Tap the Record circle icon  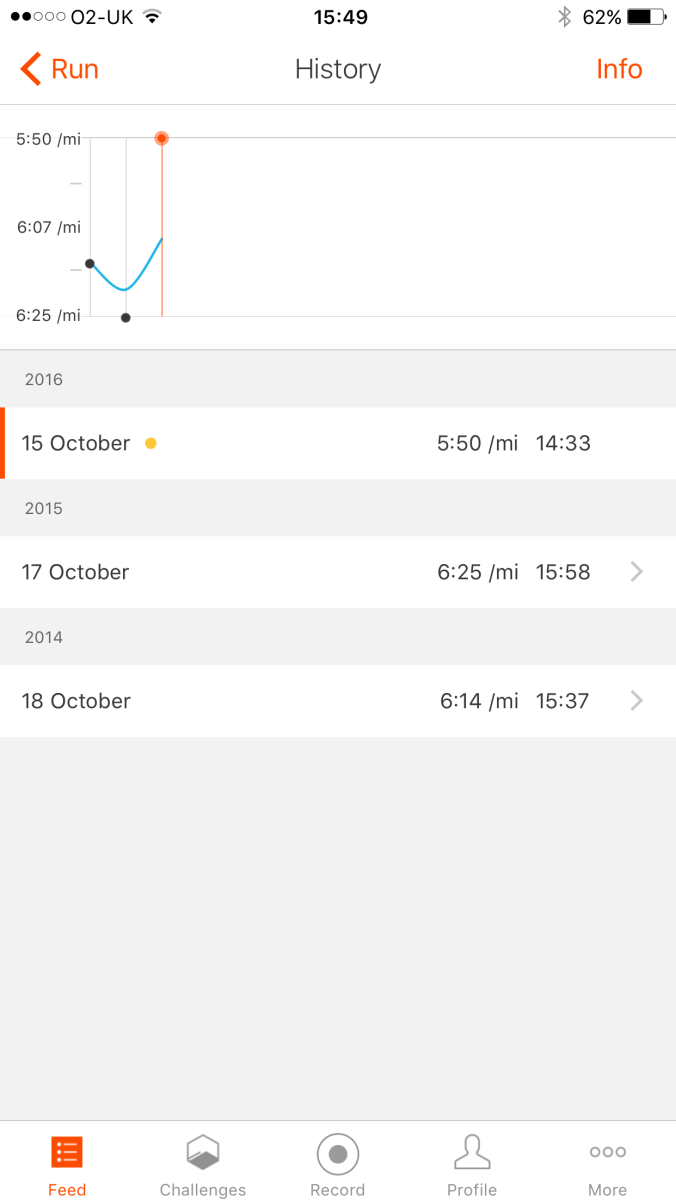click(338, 1153)
